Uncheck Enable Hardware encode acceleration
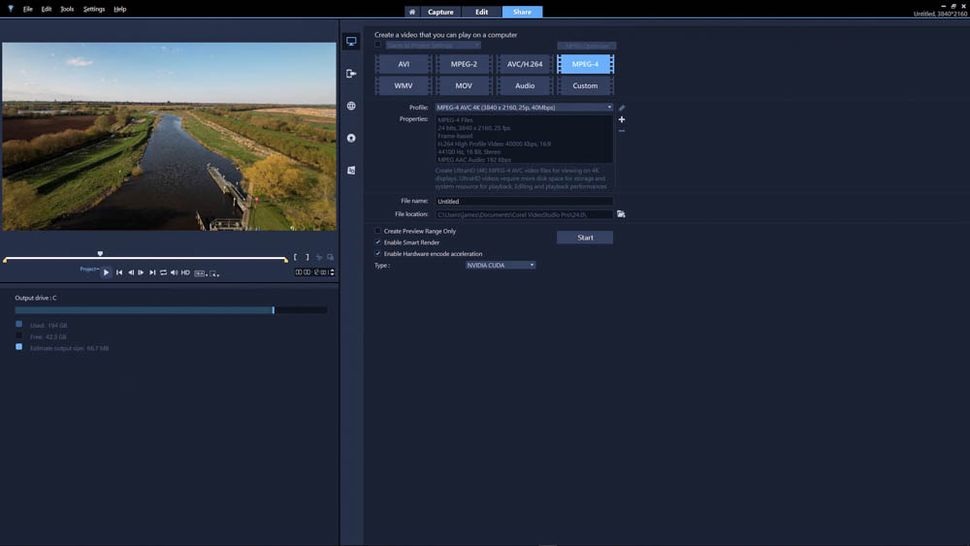970x546 pixels. 378,254
